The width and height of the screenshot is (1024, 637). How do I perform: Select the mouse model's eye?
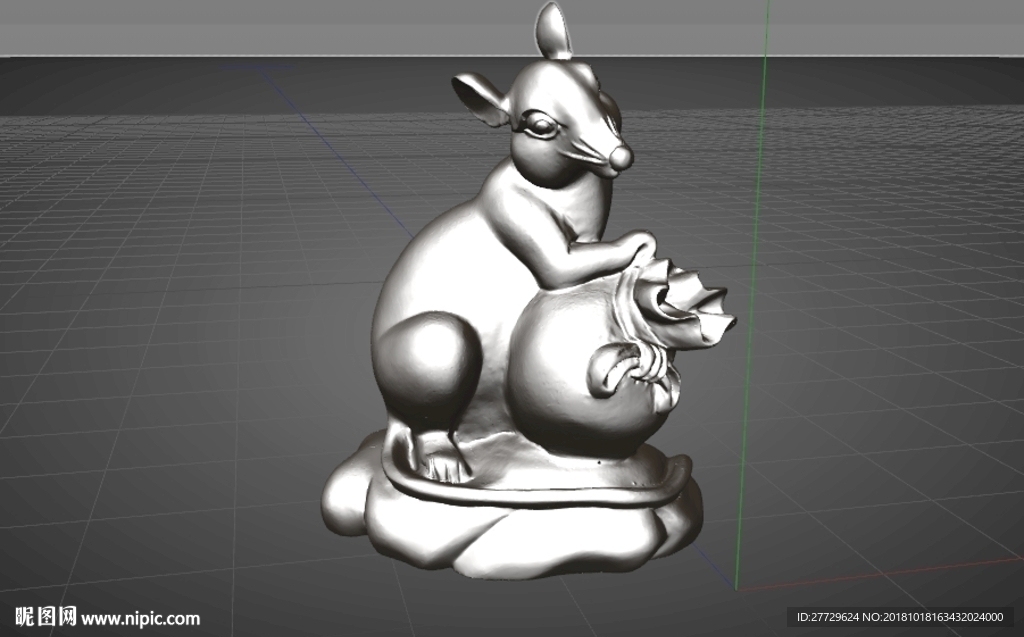pos(541,125)
